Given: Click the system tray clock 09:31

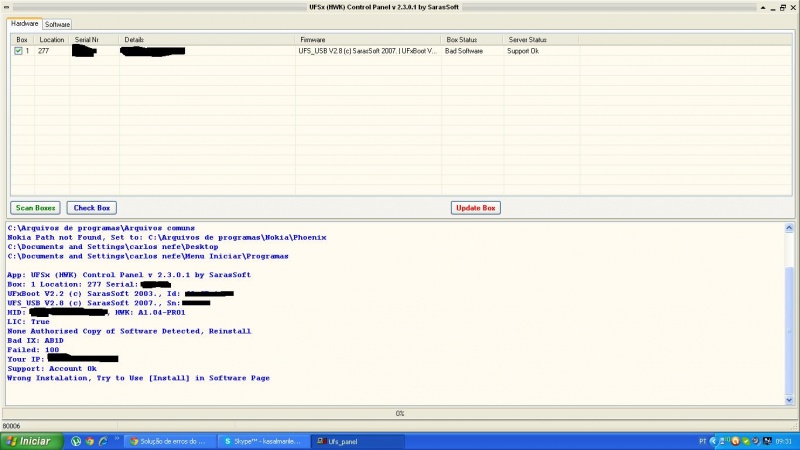Looking at the screenshot, I should click(784, 441).
